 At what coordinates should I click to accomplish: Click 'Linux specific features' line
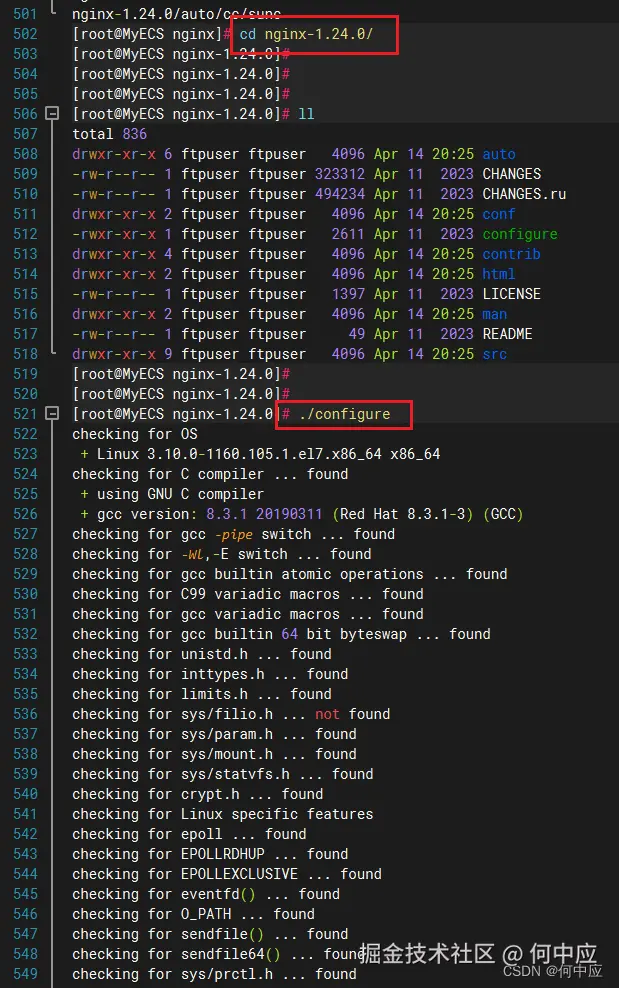(x=223, y=814)
